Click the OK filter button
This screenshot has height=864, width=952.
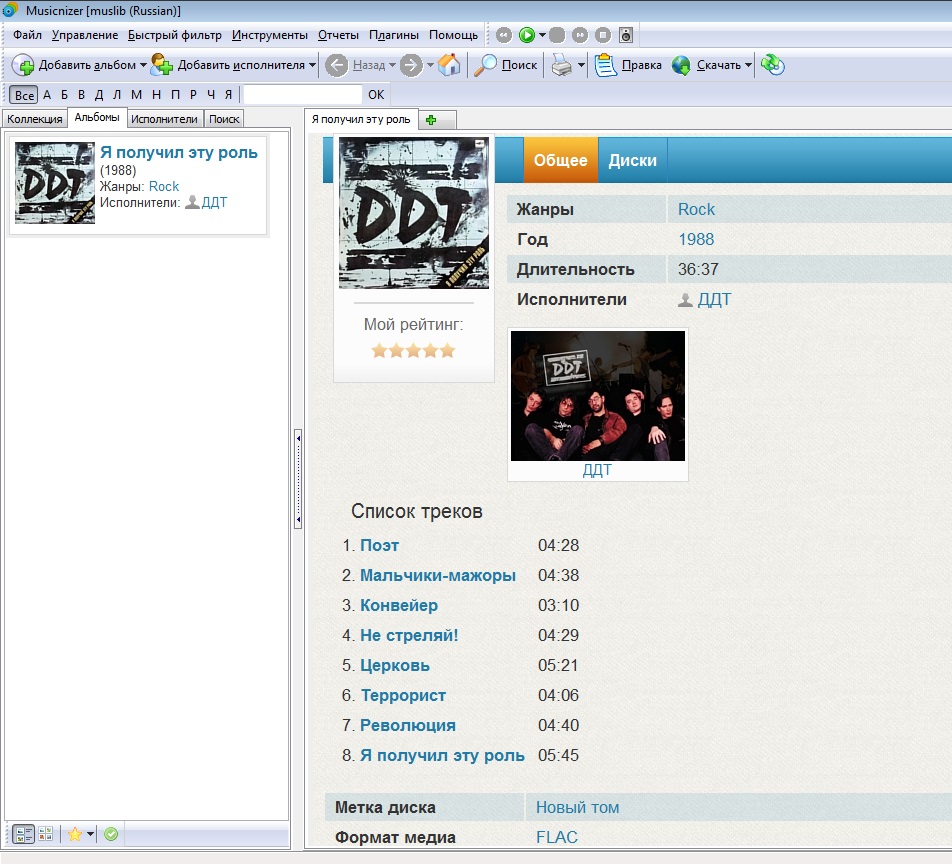[x=376, y=95]
